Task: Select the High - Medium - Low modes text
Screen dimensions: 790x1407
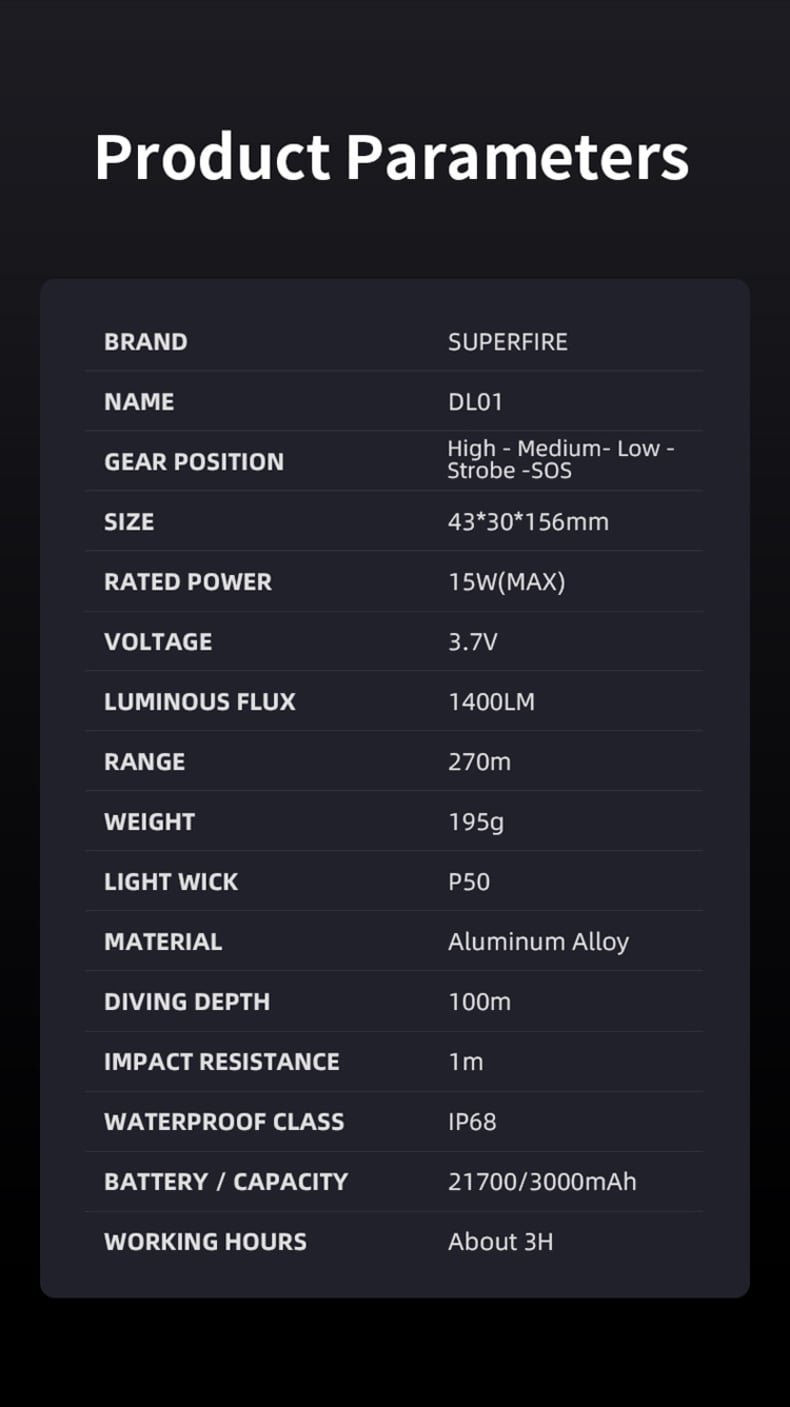Action: (x=560, y=449)
